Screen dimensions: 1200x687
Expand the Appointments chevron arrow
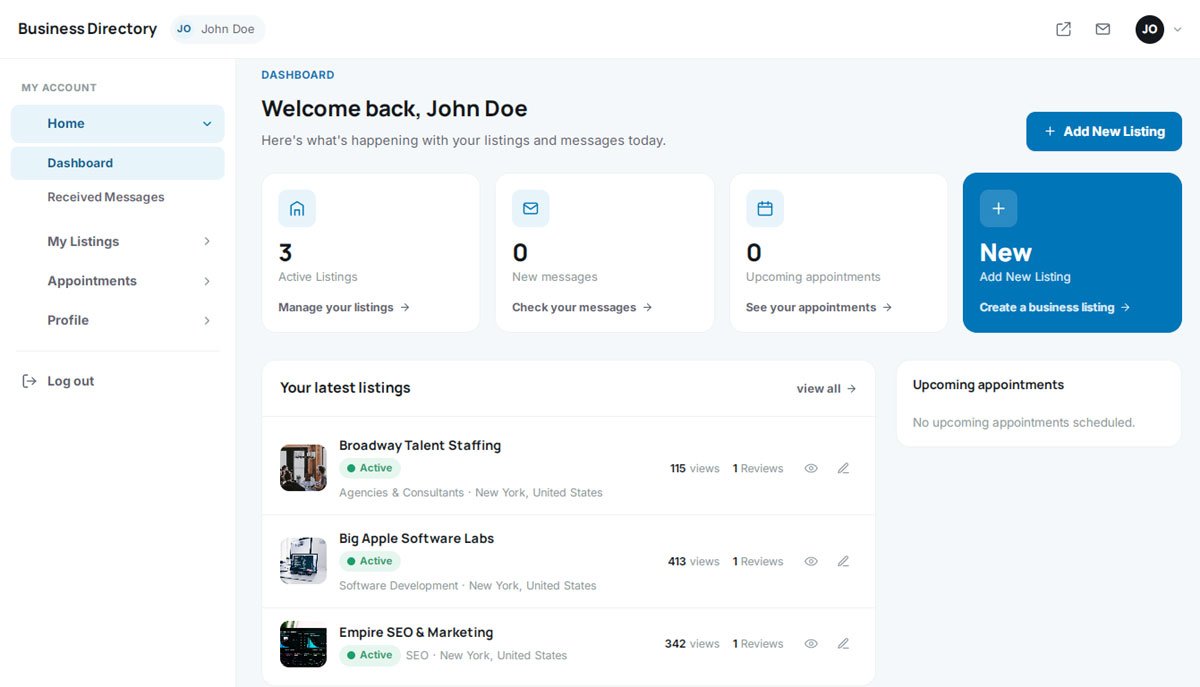pyautogui.click(x=207, y=281)
